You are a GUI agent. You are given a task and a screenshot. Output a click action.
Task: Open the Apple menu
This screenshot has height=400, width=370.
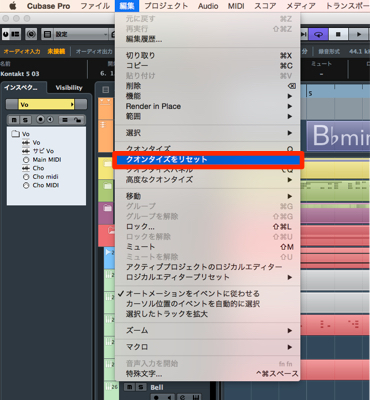[13, 6]
